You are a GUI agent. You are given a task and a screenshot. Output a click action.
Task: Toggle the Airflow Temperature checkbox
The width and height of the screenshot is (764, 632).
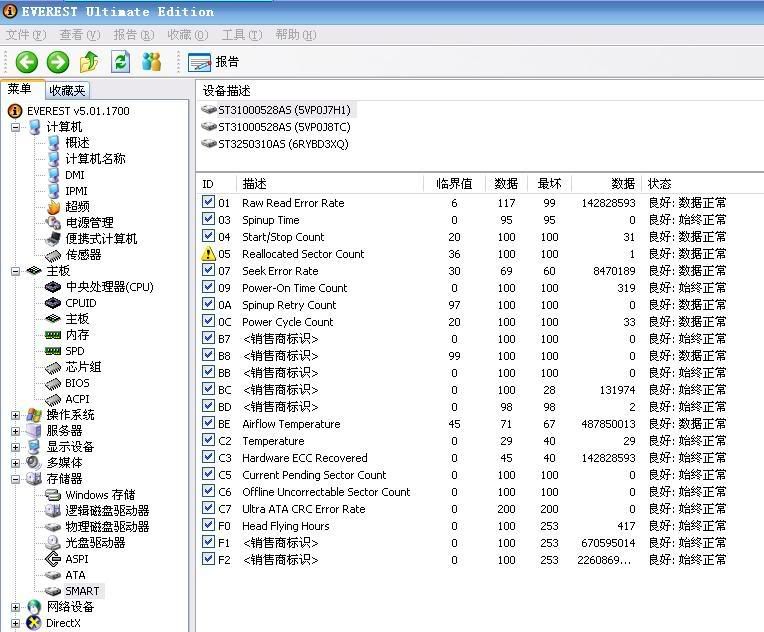(x=209, y=424)
